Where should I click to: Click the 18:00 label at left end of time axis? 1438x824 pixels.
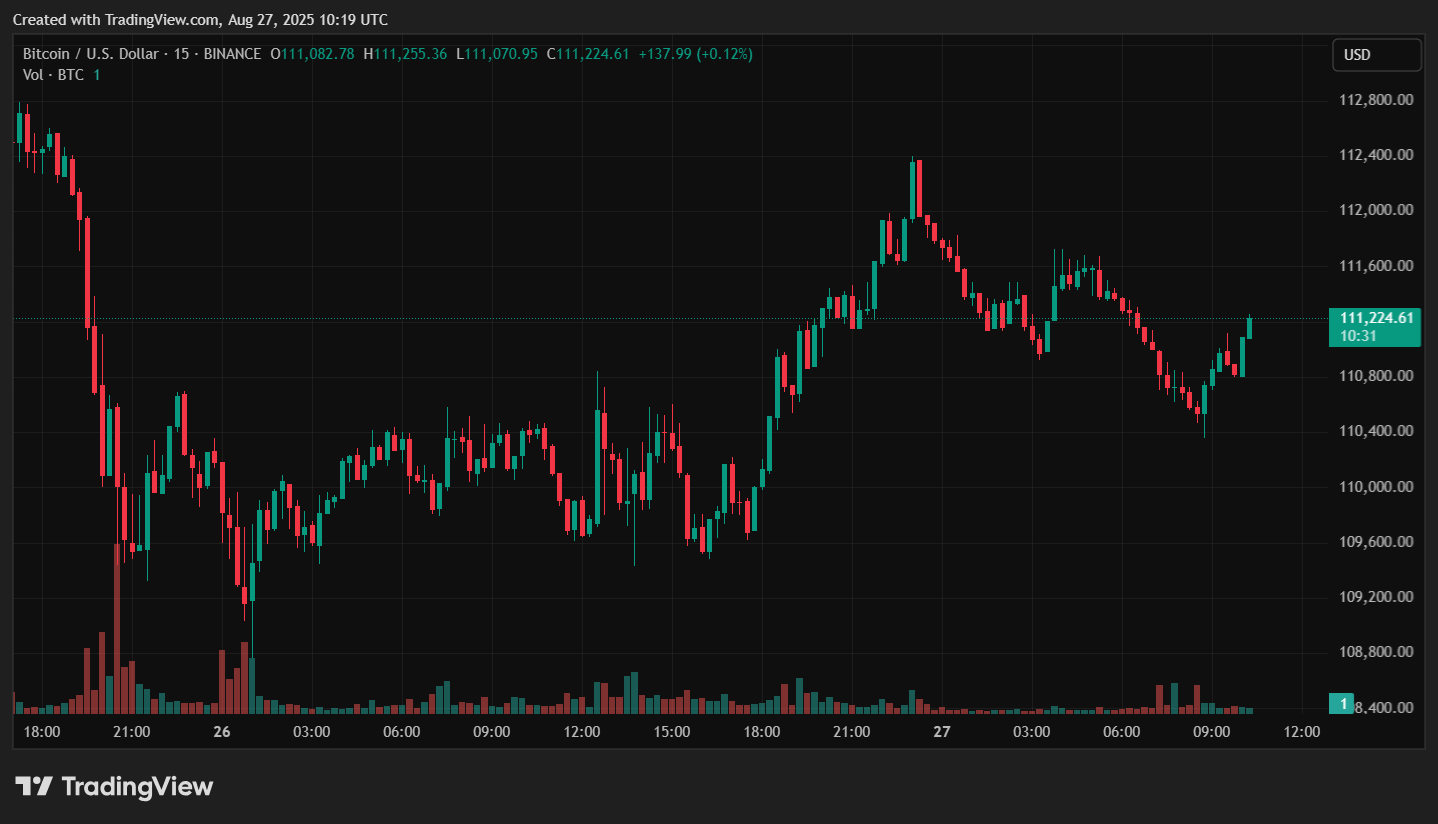coord(42,732)
